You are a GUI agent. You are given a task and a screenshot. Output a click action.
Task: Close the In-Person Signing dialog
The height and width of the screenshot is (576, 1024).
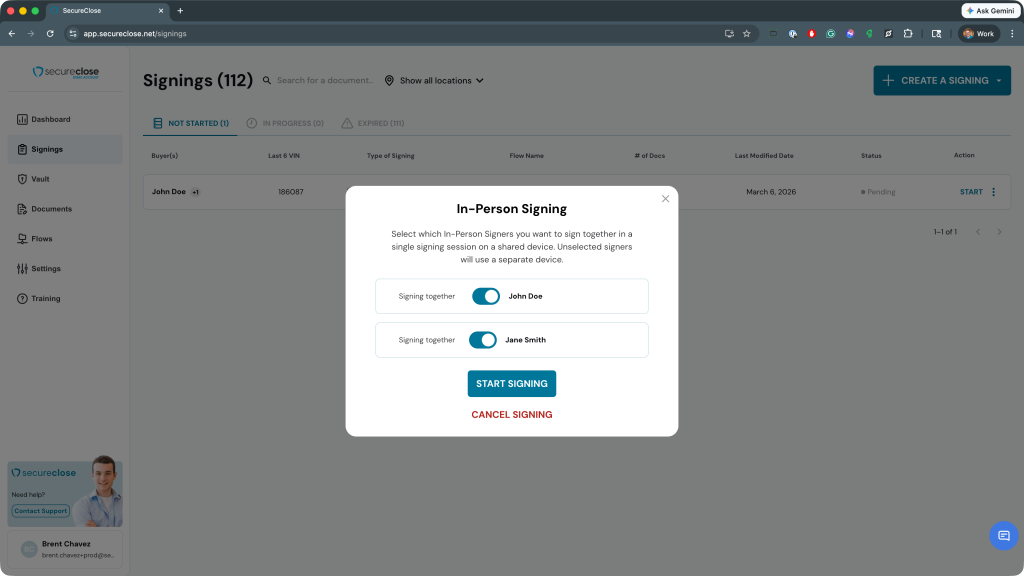[x=665, y=199]
